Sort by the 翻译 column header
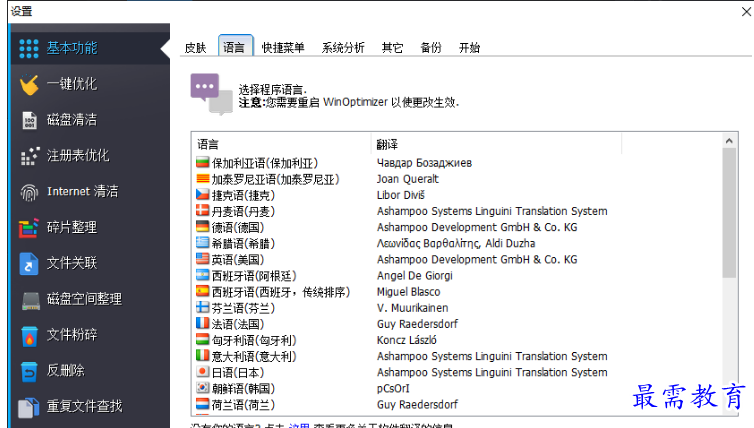 click(x=496, y=144)
